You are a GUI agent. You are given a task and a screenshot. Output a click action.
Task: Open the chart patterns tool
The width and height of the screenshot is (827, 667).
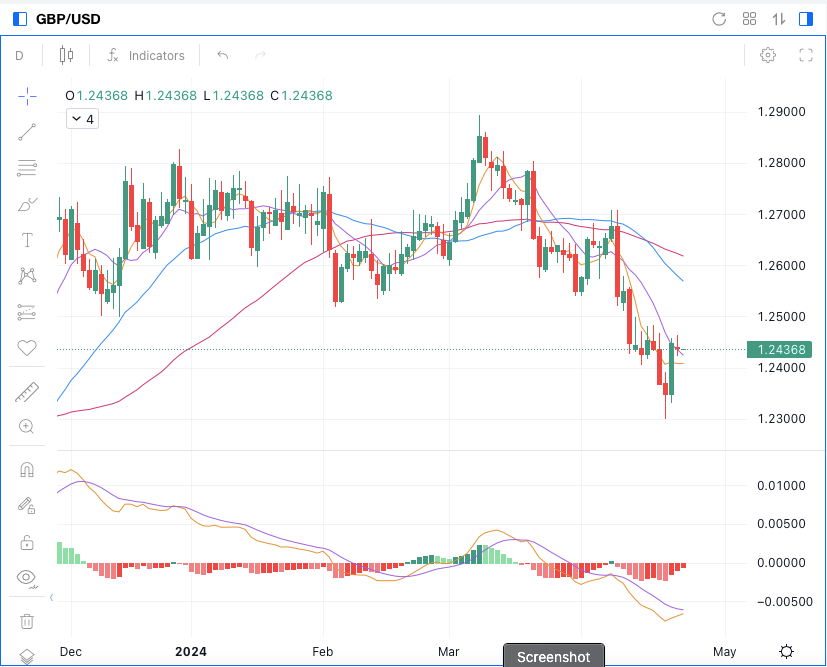(27, 275)
